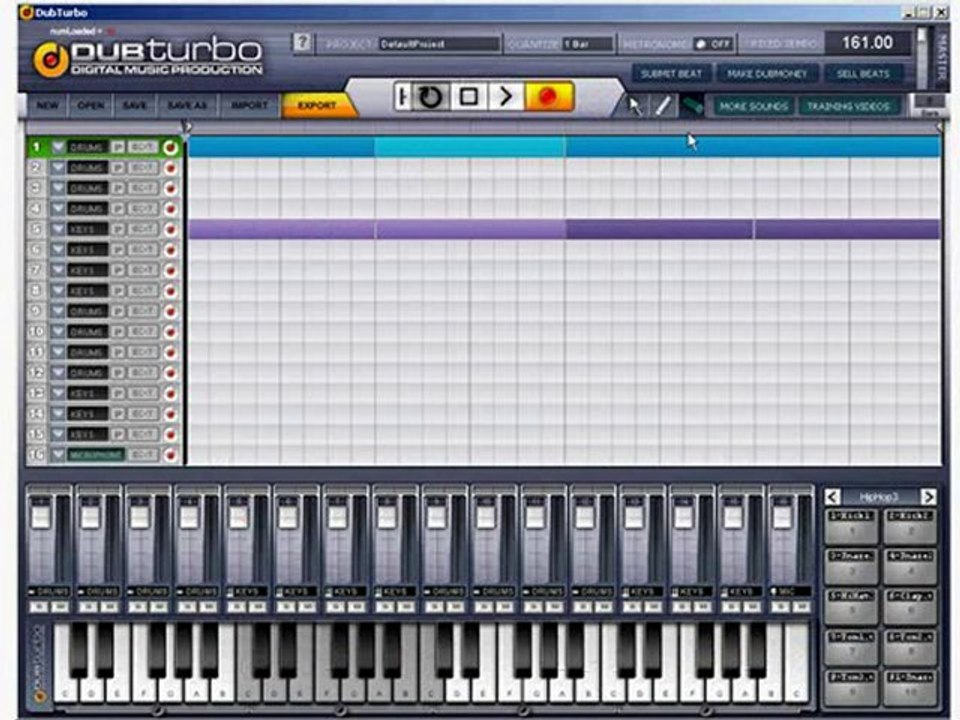The image size is (960, 720).
Task: Expand instrument dropdown on track 10
Action: click(x=58, y=332)
